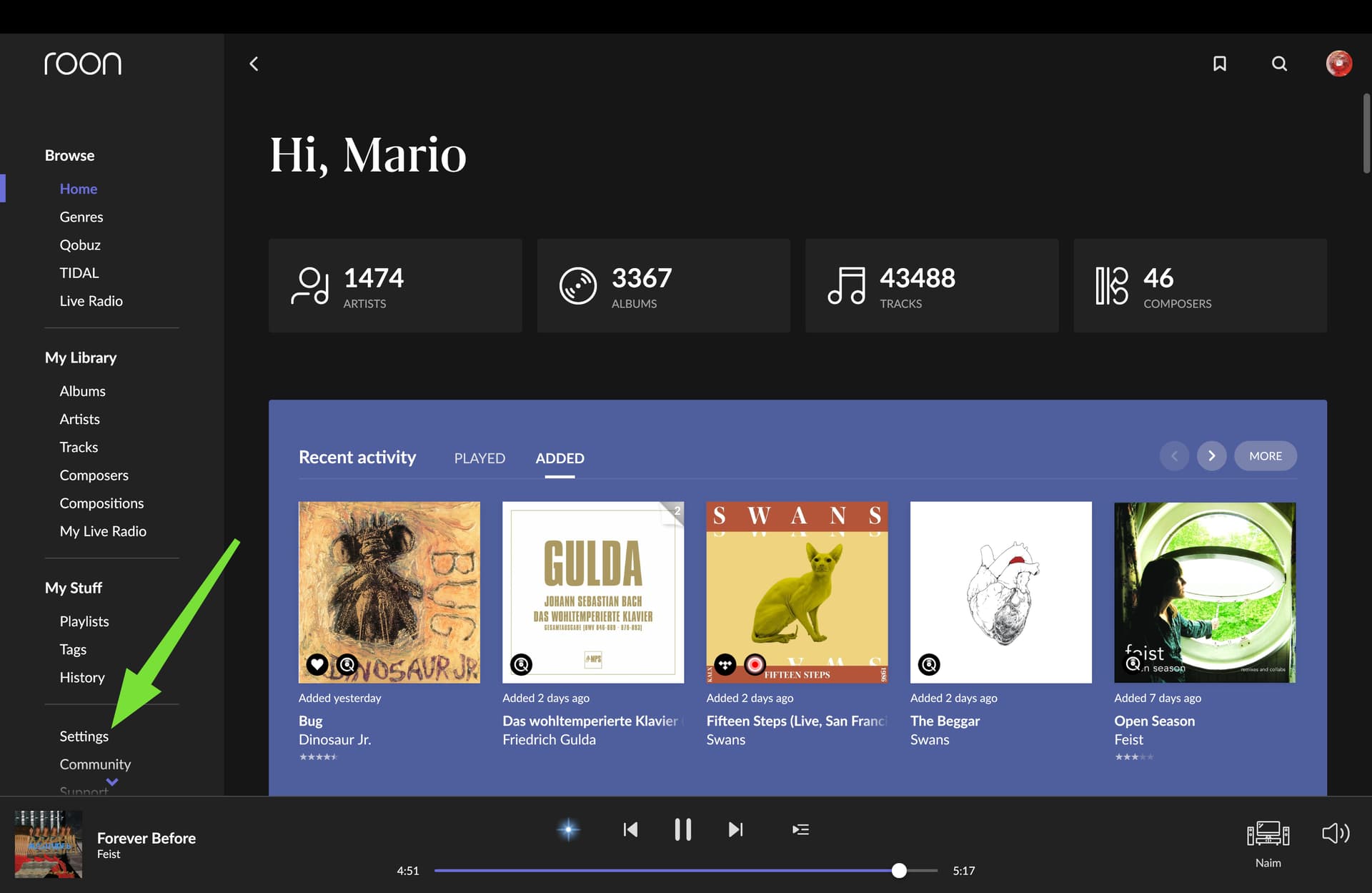Image resolution: width=1372 pixels, height=893 pixels.
Task: Open the bookmarks icon
Action: (1220, 64)
